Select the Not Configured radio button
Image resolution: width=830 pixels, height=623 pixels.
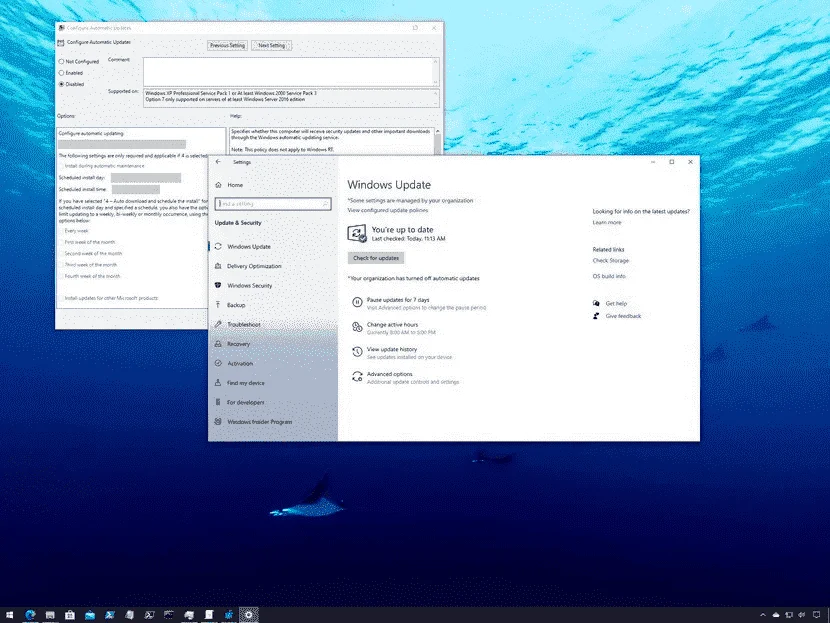point(61,61)
